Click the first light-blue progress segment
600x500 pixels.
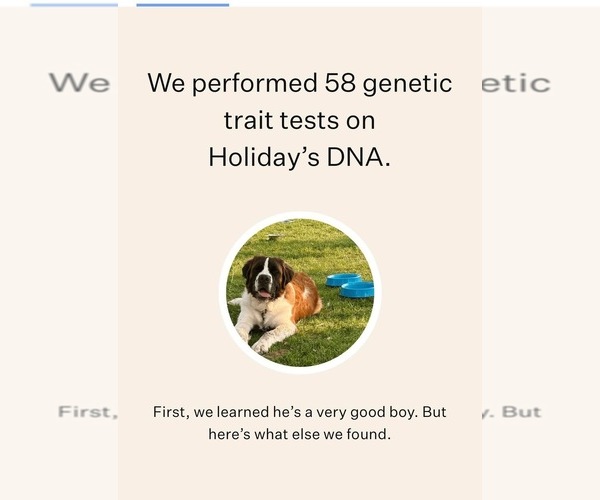tap(74, 4)
